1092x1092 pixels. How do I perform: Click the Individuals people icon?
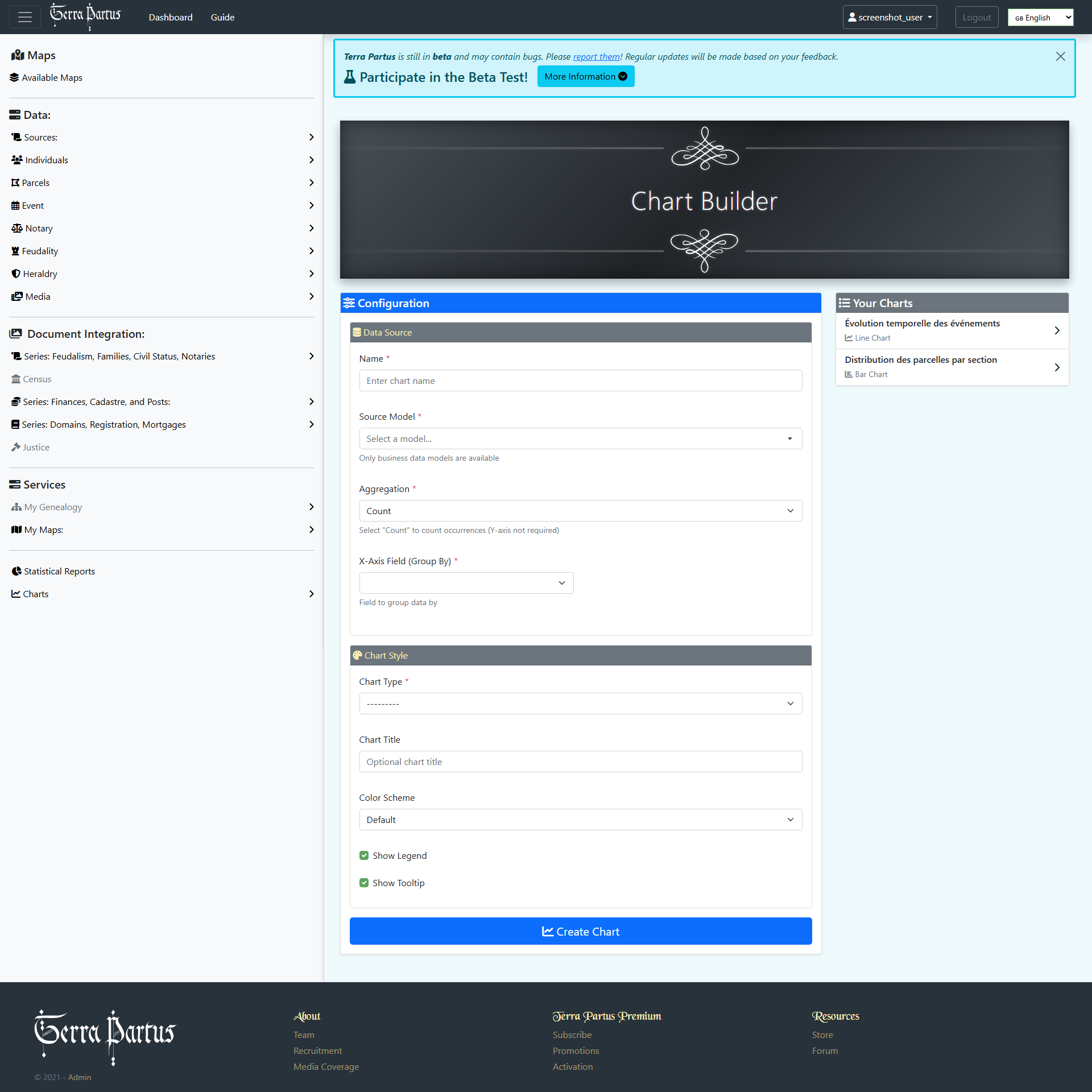[x=17, y=160]
